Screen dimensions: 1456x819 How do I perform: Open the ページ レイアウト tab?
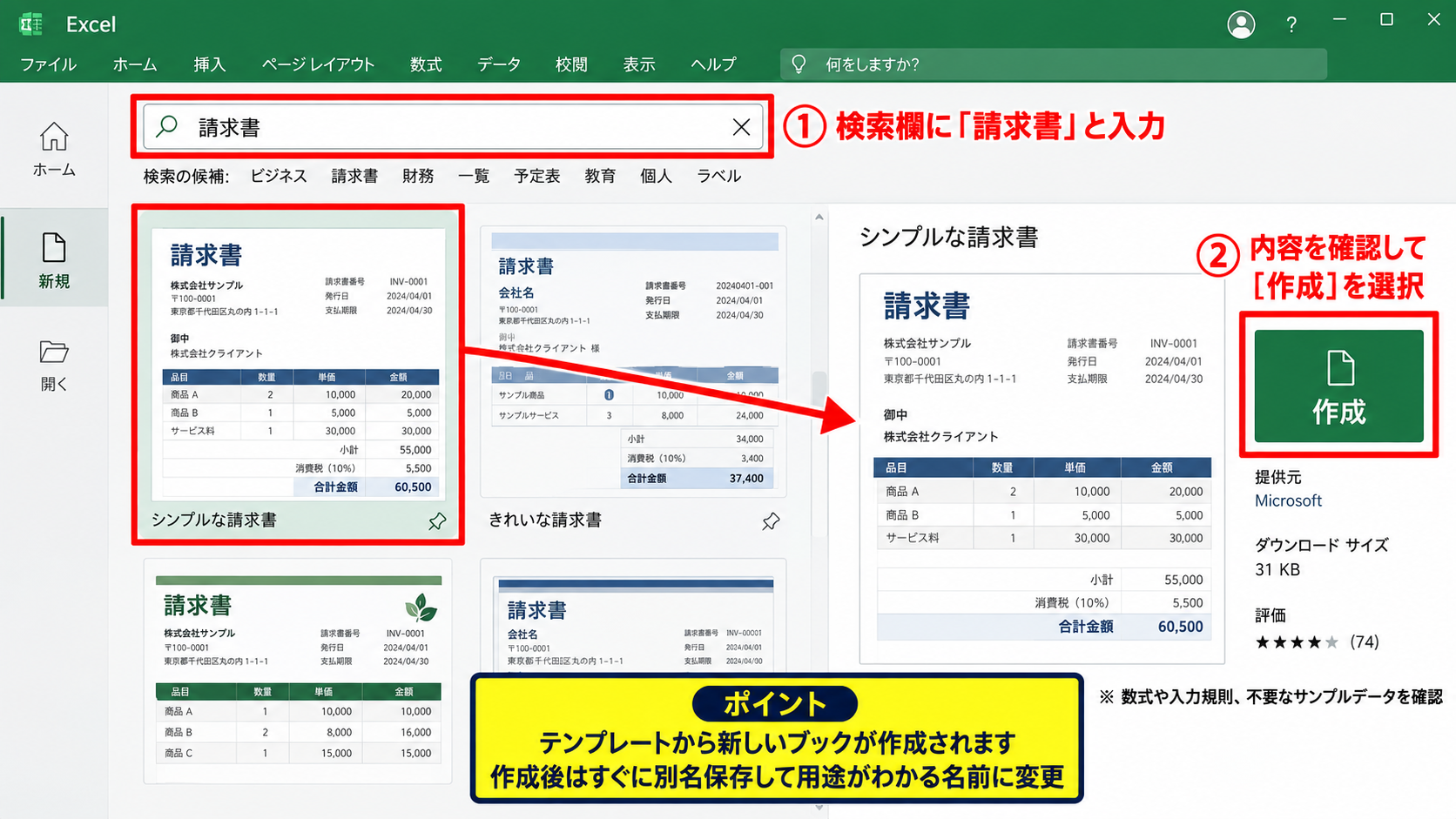point(318,64)
